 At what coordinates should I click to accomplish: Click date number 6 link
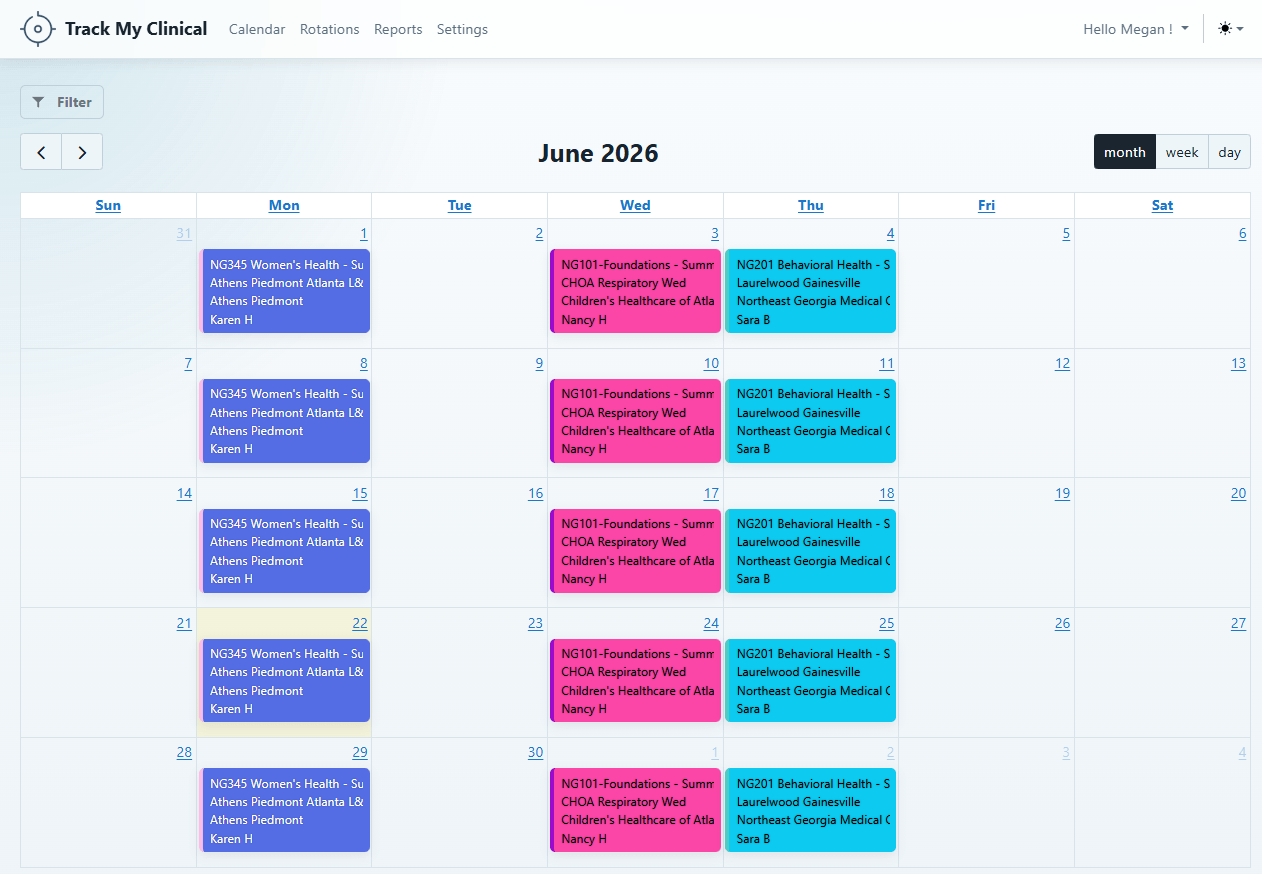[1243, 234]
